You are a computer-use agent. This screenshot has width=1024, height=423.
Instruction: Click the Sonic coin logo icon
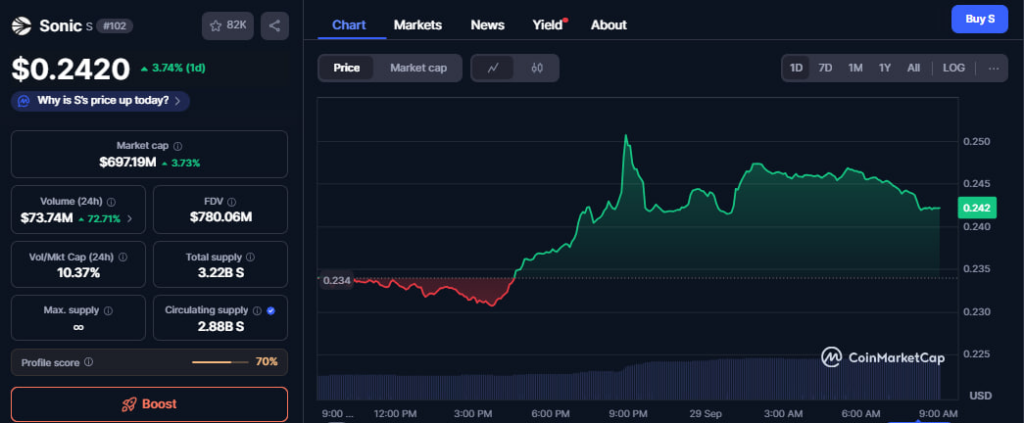coord(22,26)
